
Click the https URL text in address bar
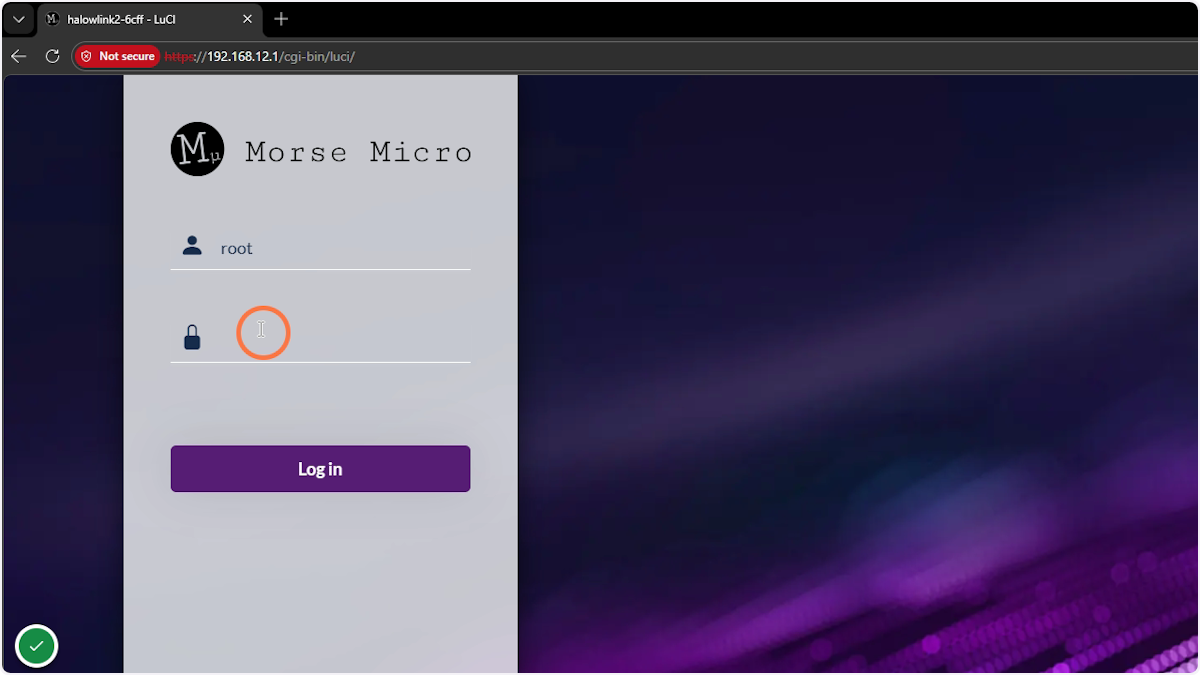coord(190,56)
